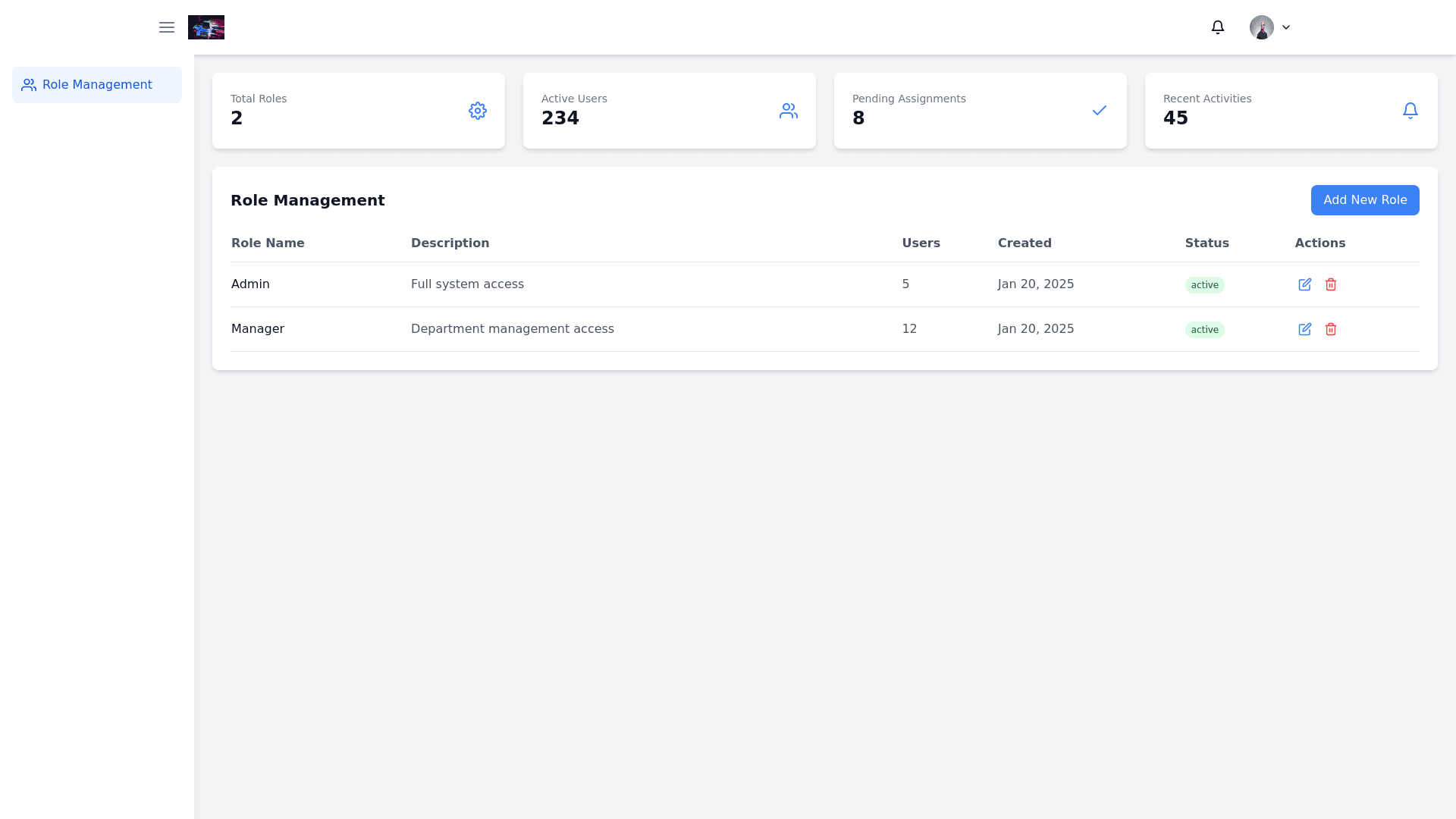Expand the user profile dropdown chevron
The height and width of the screenshot is (819, 1456).
click(1286, 27)
